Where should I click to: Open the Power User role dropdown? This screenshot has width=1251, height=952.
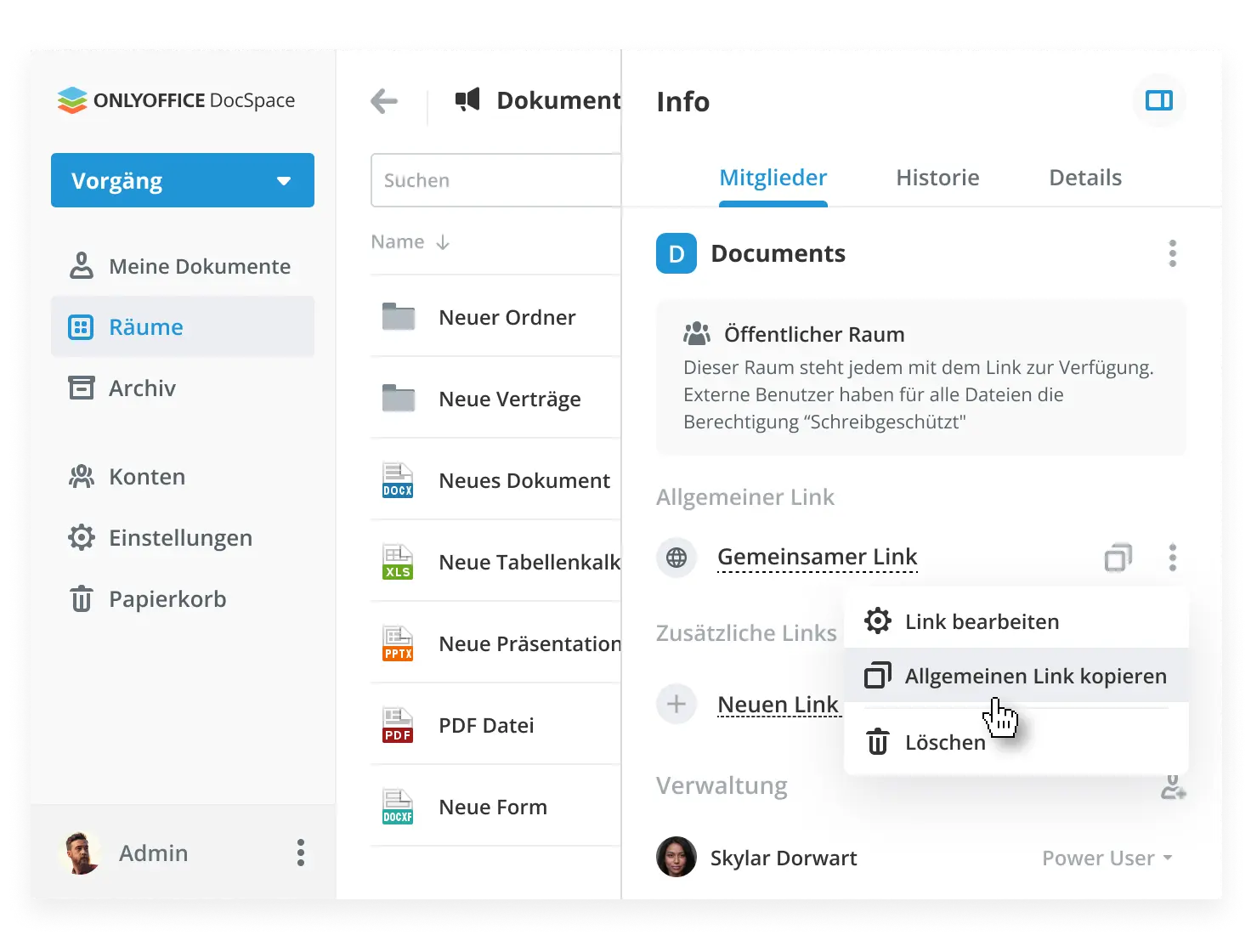[1106, 858]
